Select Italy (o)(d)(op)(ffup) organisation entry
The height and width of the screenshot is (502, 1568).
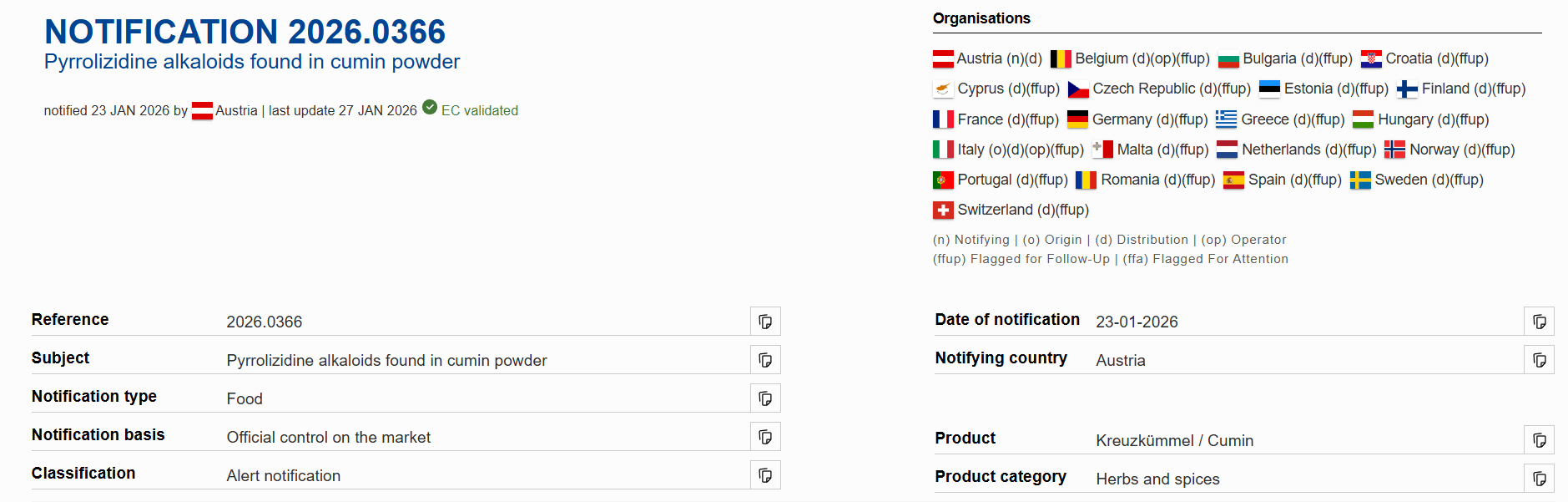tap(1008, 150)
